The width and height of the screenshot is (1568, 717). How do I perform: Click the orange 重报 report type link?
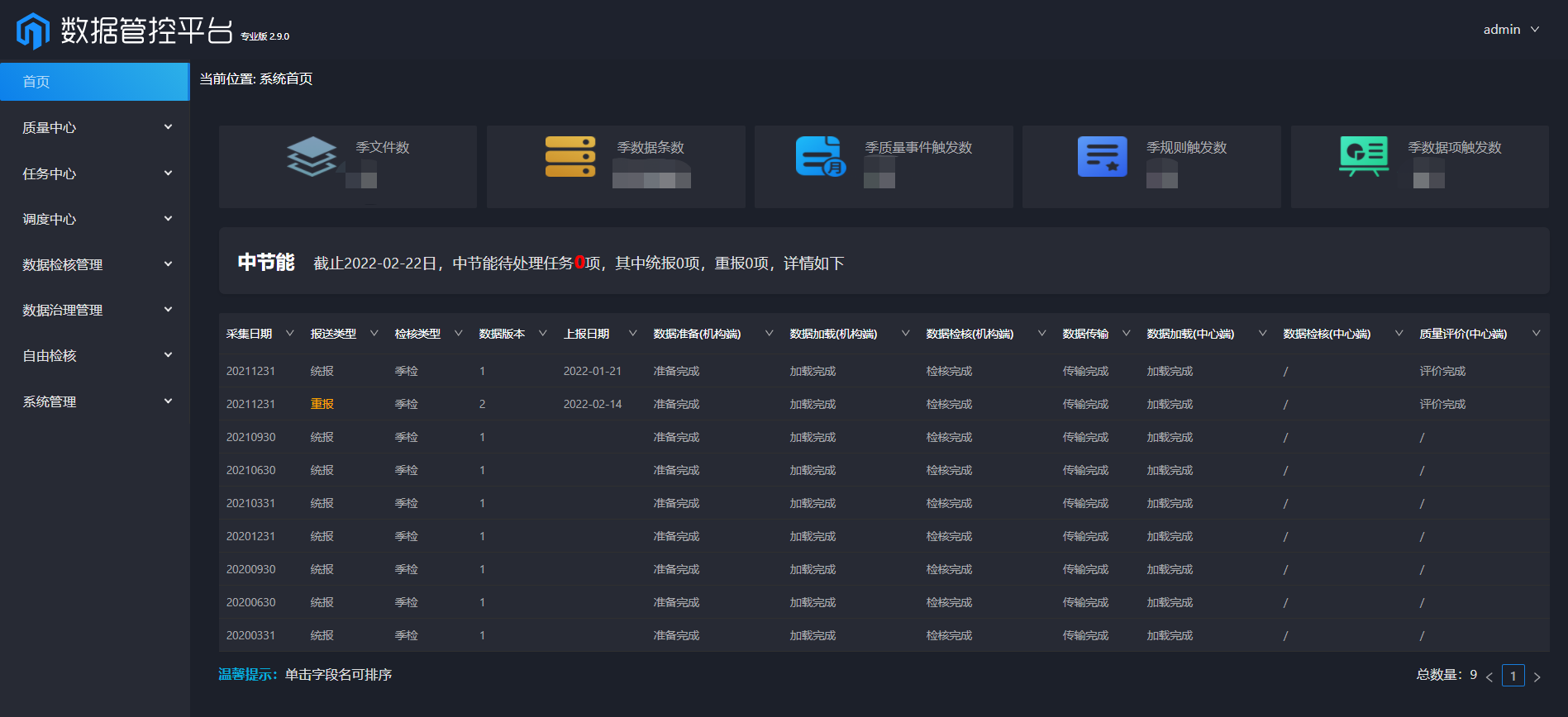322,404
